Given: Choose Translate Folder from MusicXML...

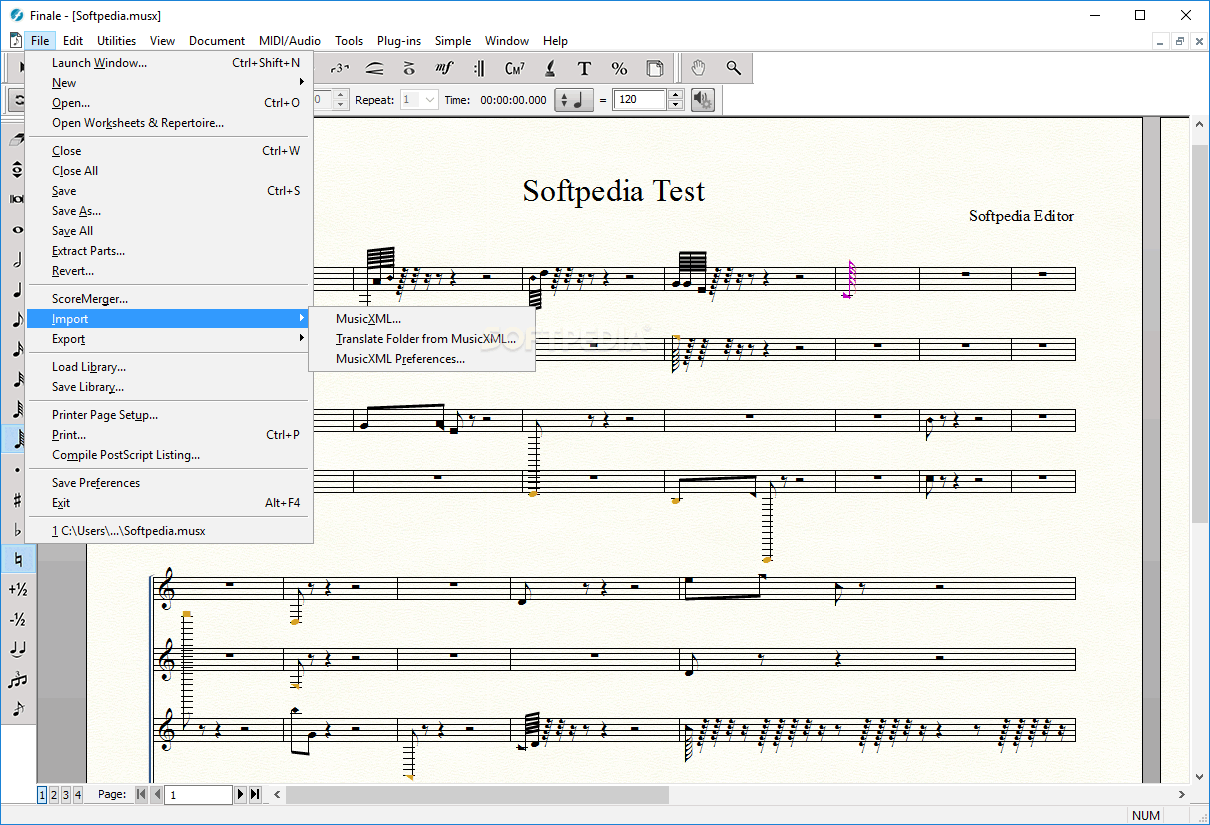Looking at the screenshot, I should (422, 339).
